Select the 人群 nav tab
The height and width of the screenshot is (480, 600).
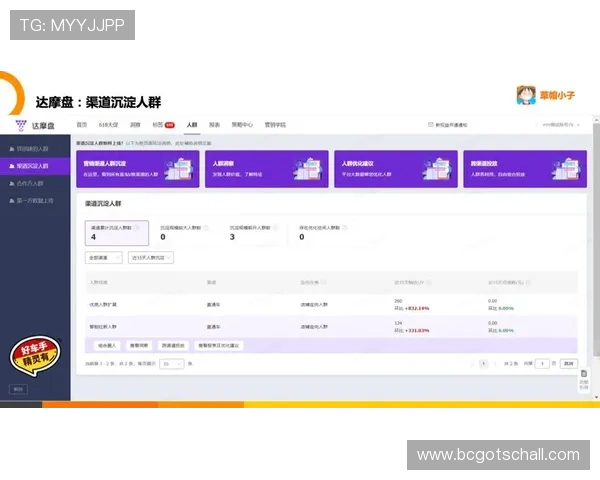pos(192,125)
